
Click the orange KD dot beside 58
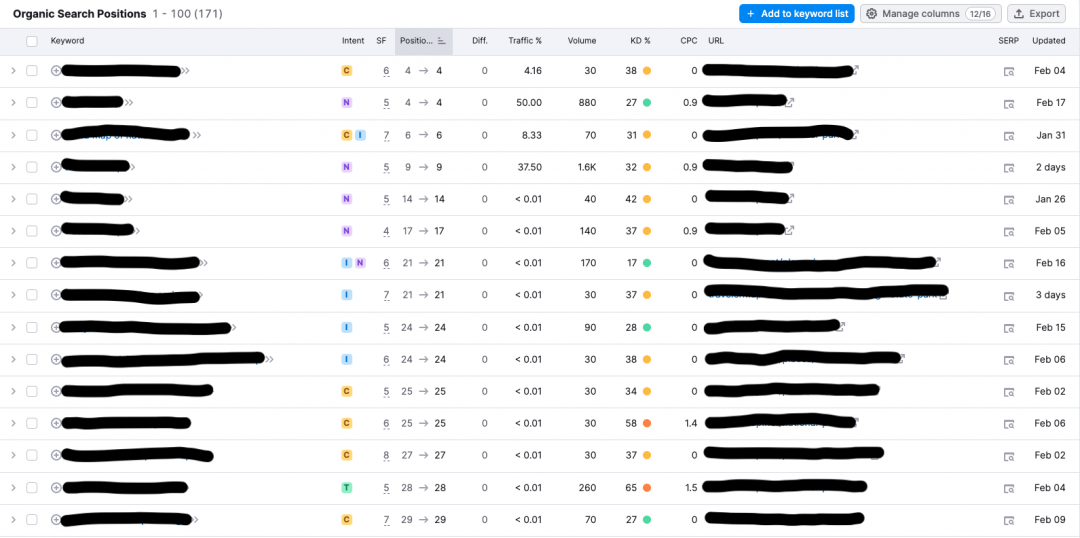coord(647,424)
